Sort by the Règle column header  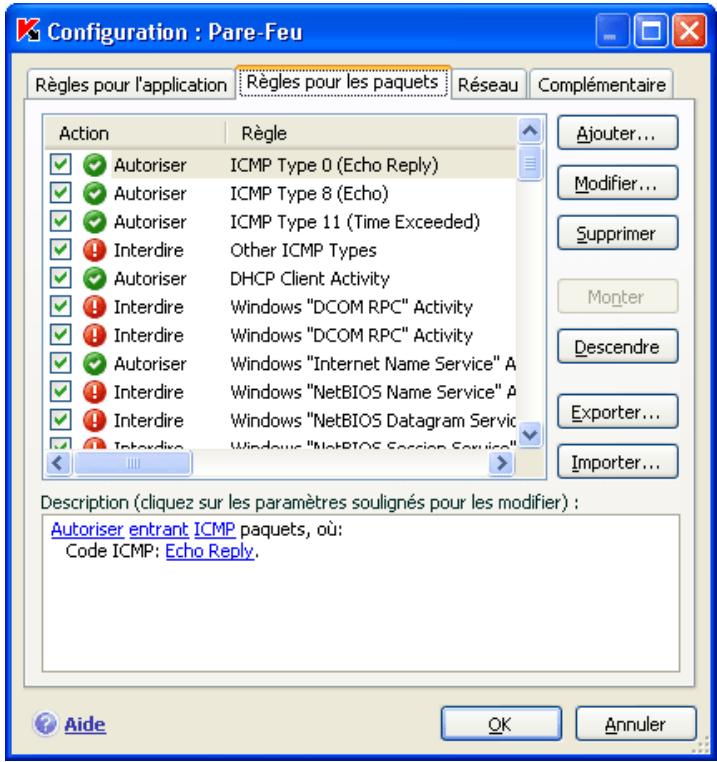pos(371,133)
